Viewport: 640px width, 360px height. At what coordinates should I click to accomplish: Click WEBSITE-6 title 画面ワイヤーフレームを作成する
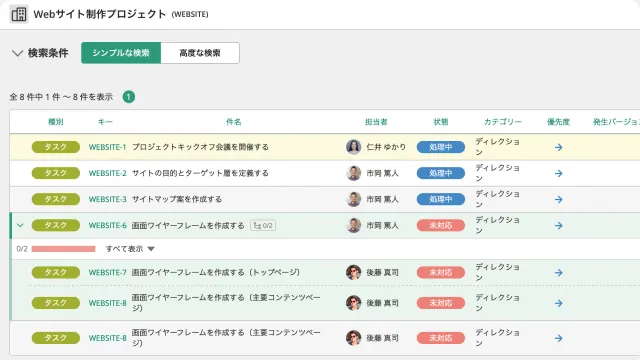188,225
